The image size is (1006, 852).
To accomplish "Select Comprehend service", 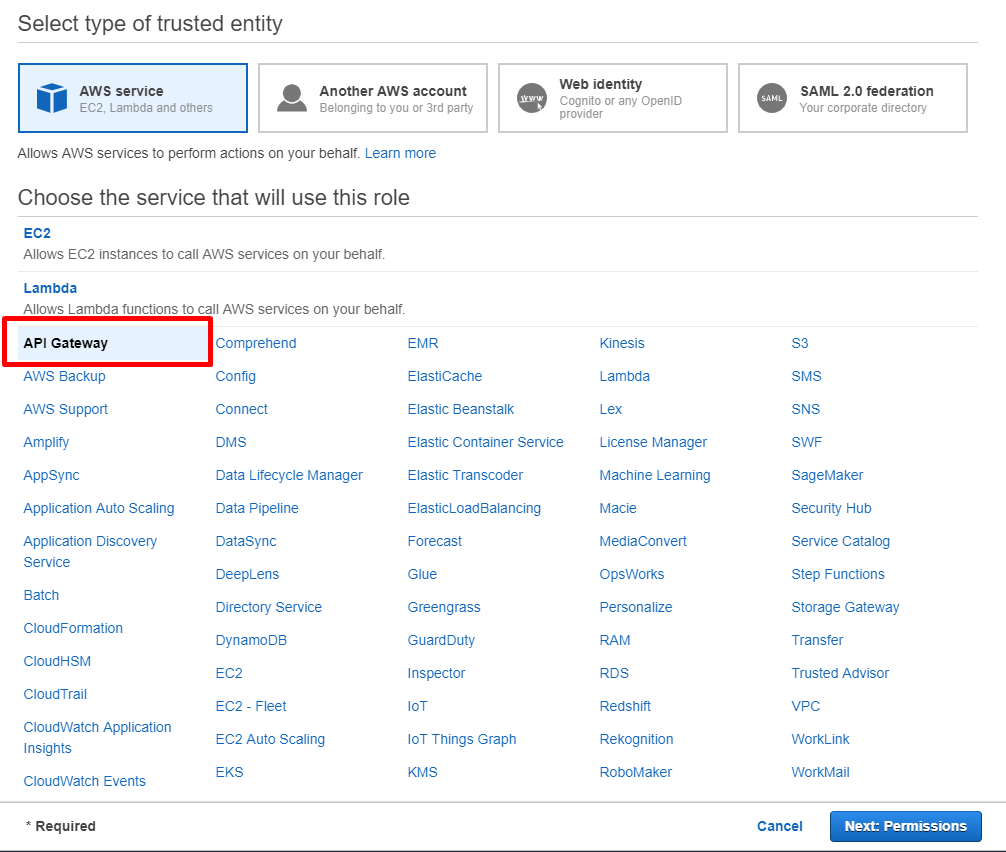I will pos(256,343).
